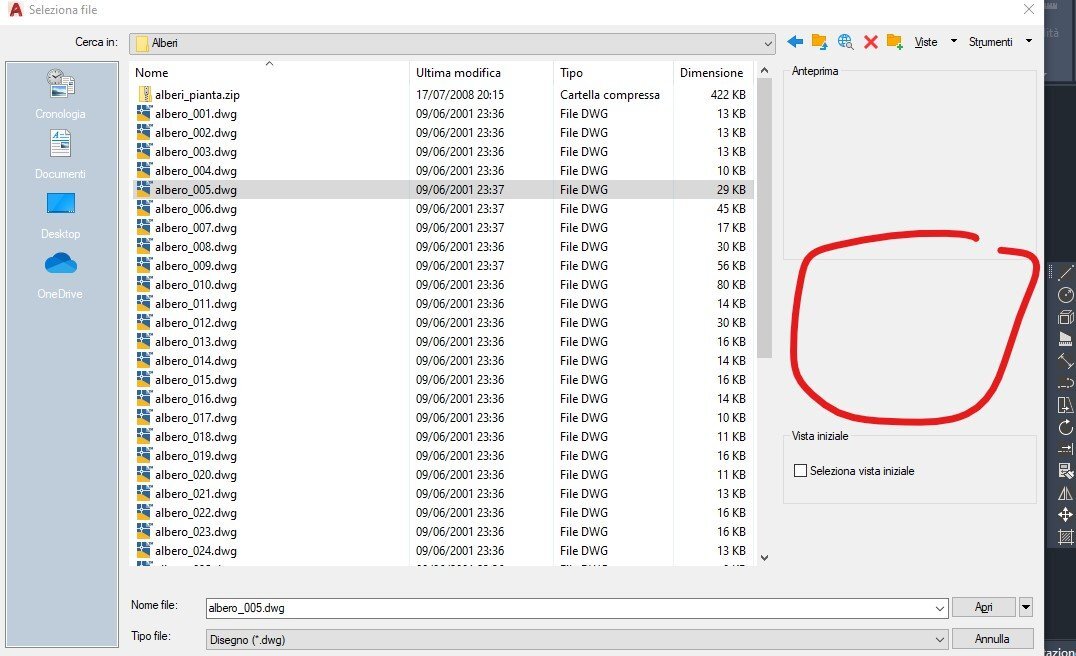This screenshot has height=656, width=1076.
Task: Create a new folder
Action: (x=894, y=42)
